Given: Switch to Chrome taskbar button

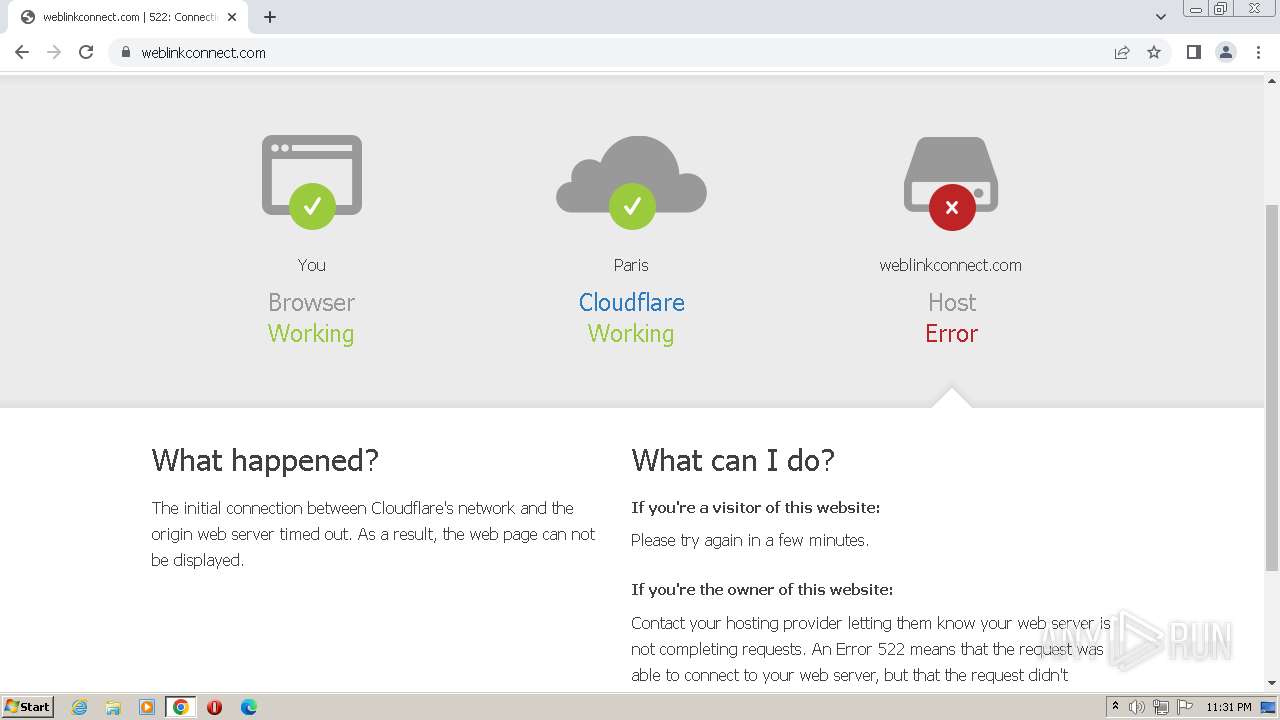Looking at the screenshot, I should [181, 707].
